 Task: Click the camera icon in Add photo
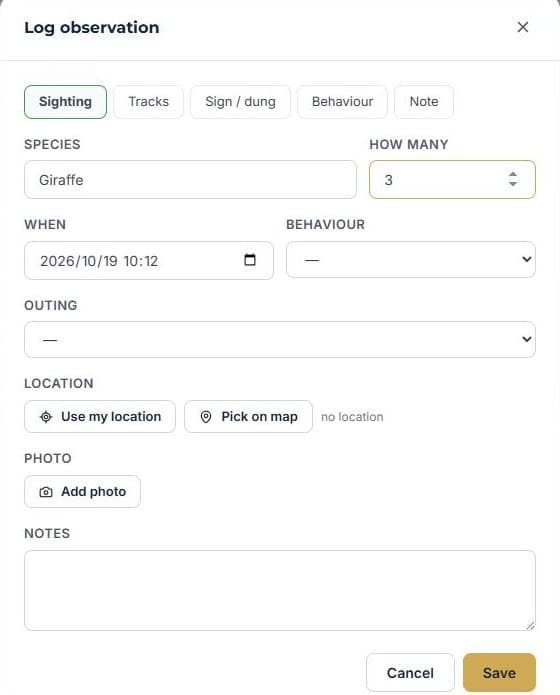click(x=46, y=492)
